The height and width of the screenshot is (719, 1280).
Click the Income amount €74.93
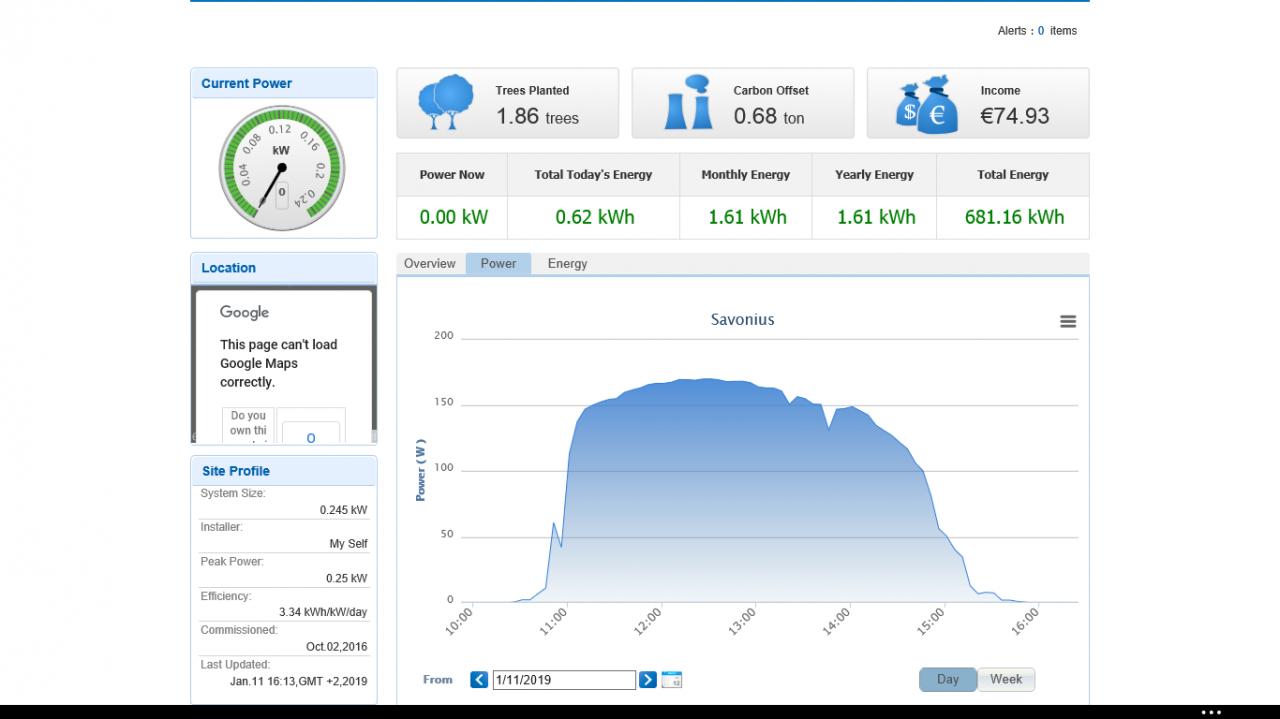pyautogui.click(x=1015, y=116)
